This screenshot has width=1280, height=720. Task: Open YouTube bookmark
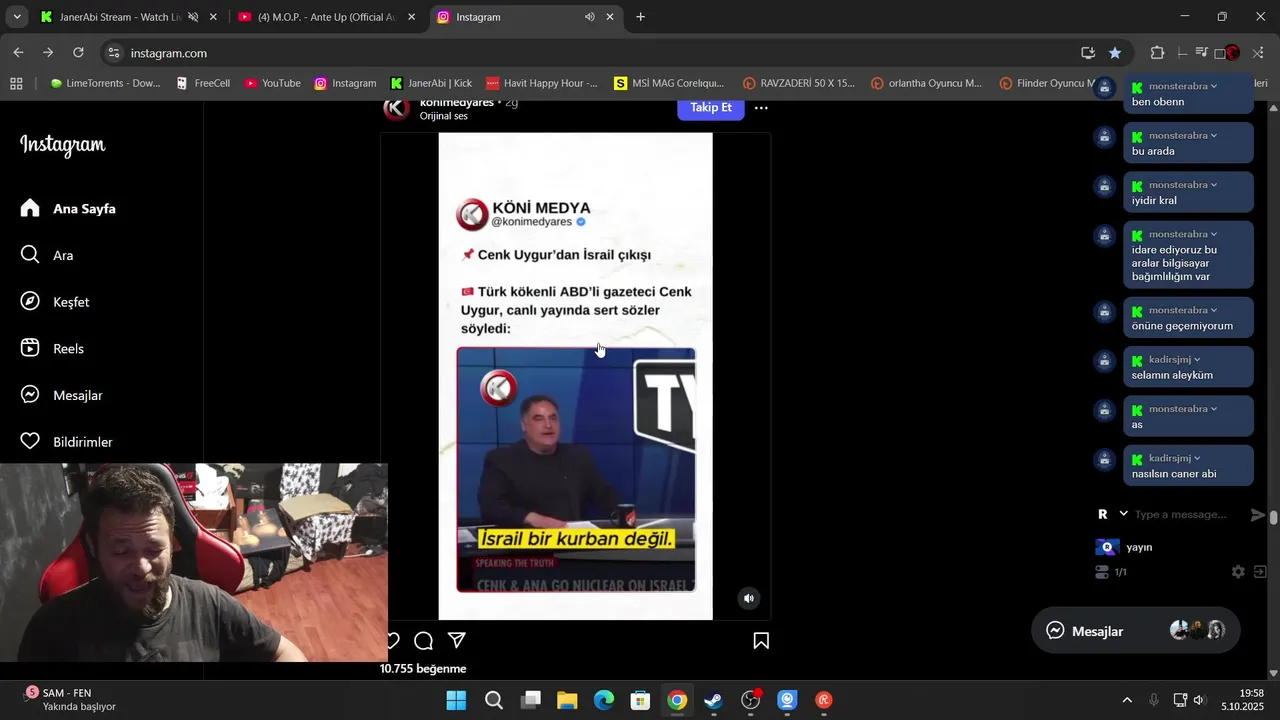(x=272, y=83)
